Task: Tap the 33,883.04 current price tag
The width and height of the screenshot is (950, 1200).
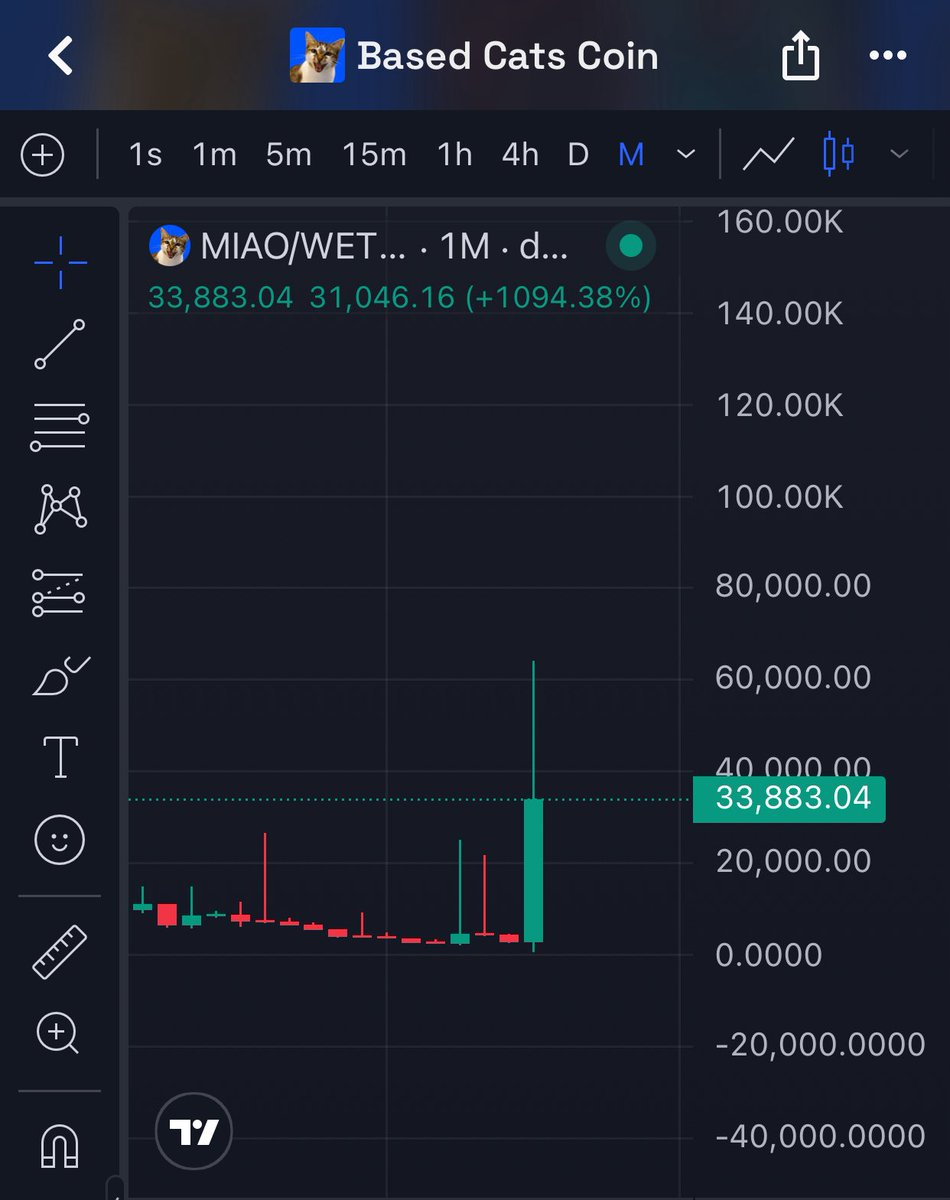Action: click(789, 799)
